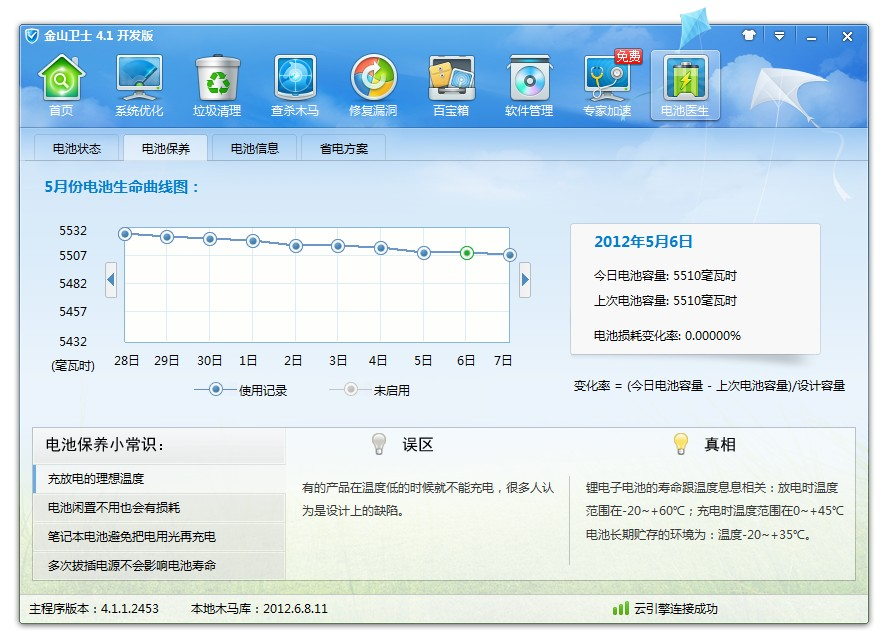This screenshot has width=888, height=632.
Task: Close the 金山卫士 window
Action: click(847, 37)
